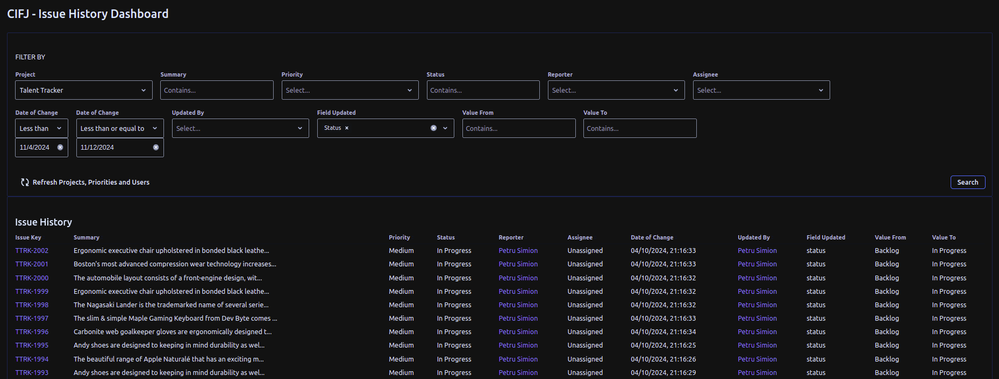Expand the Field Updated dropdown arrow

446,128
